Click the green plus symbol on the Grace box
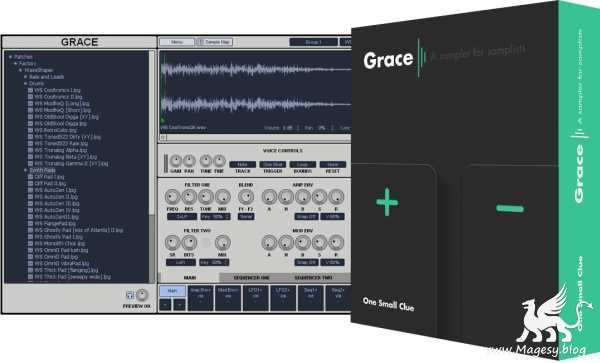This screenshot has width=600, height=363. 387,202
